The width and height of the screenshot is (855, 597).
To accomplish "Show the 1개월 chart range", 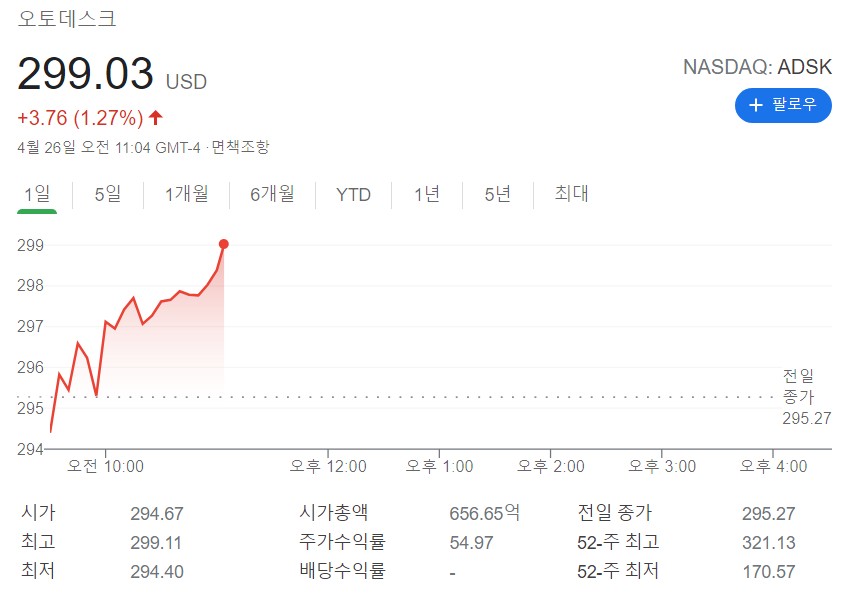I will [187, 194].
